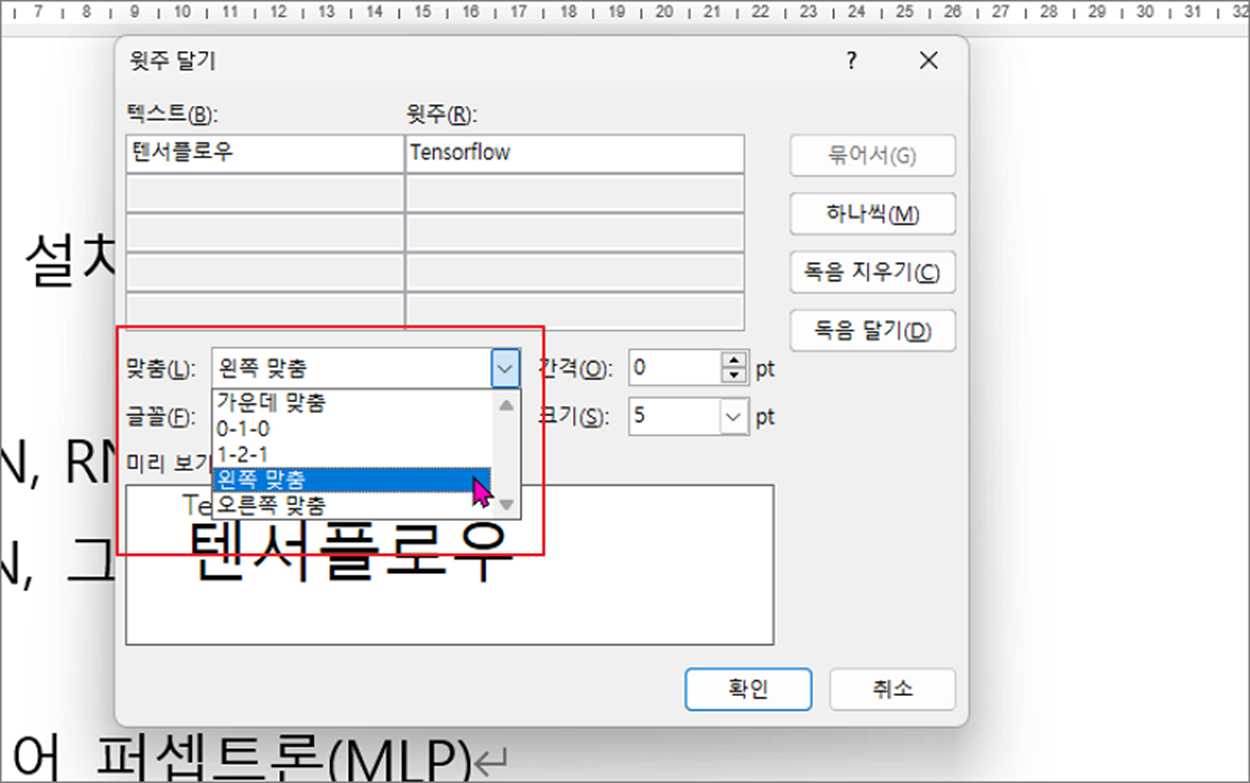Screen dimensions: 1250x783
Task: Click the 독음 달기(D) button
Action: point(872,330)
